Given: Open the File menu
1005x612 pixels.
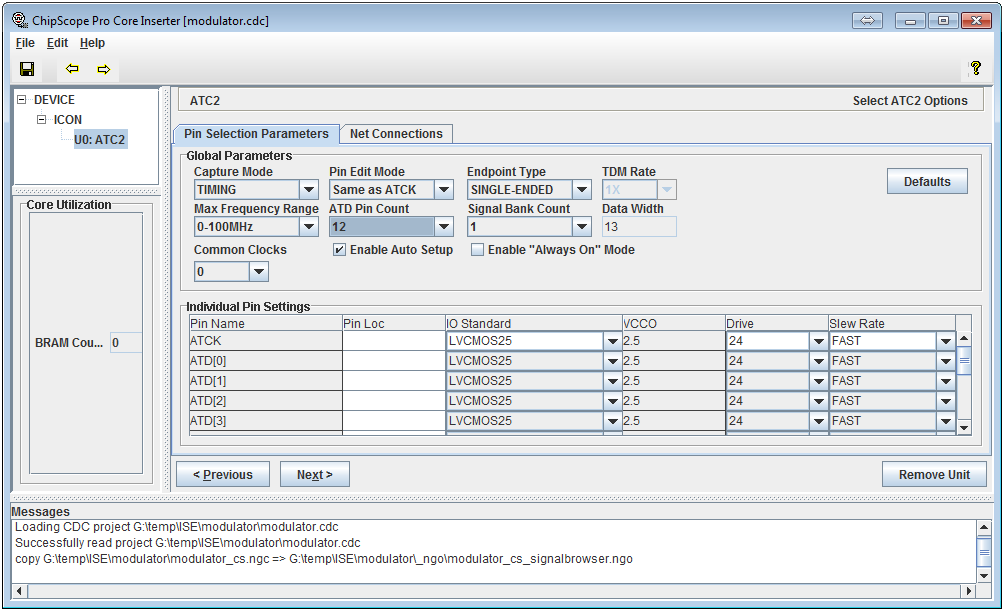Looking at the screenshot, I should 25,43.
